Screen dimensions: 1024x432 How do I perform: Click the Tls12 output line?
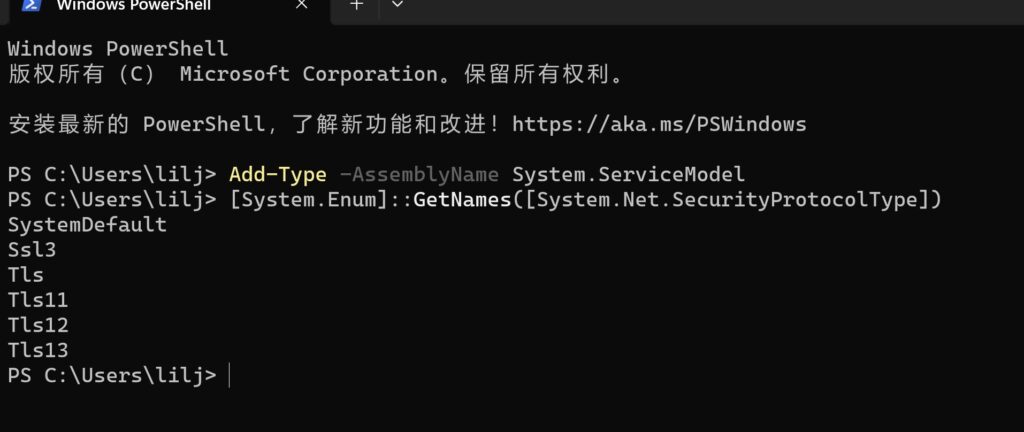click(x=38, y=325)
